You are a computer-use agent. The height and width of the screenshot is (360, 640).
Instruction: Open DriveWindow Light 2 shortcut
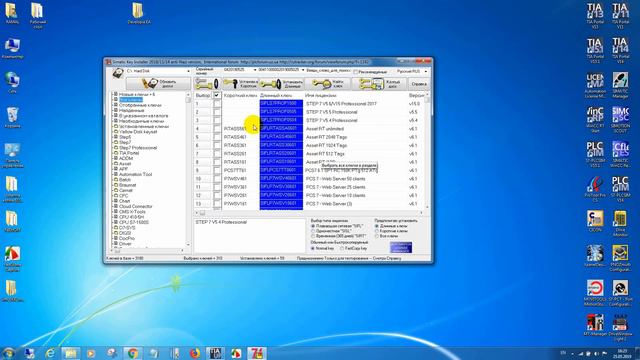coord(620,328)
